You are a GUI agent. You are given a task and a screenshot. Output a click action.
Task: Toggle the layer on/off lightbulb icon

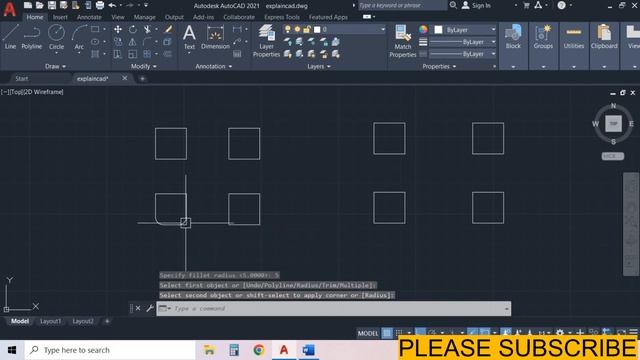pyautogui.click(x=288, y=29)
